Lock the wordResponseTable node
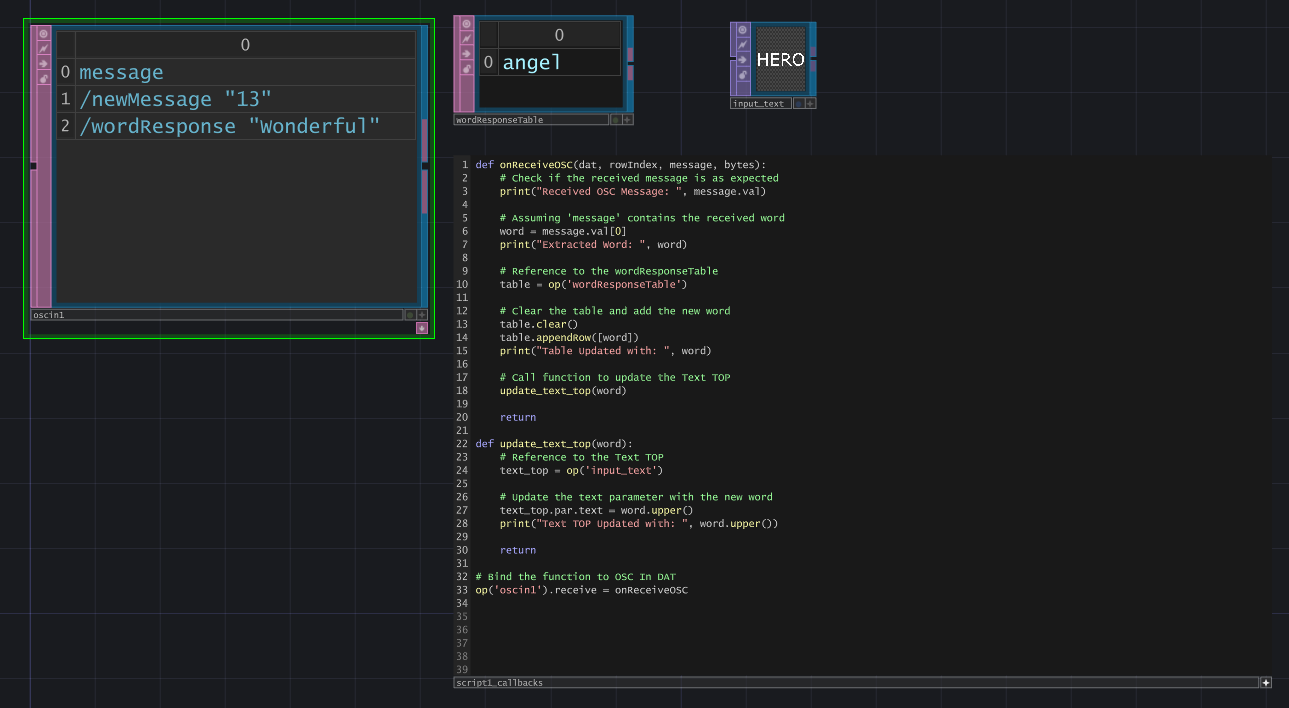Screen dimensions: 1289x708 (x=466, y=68)
